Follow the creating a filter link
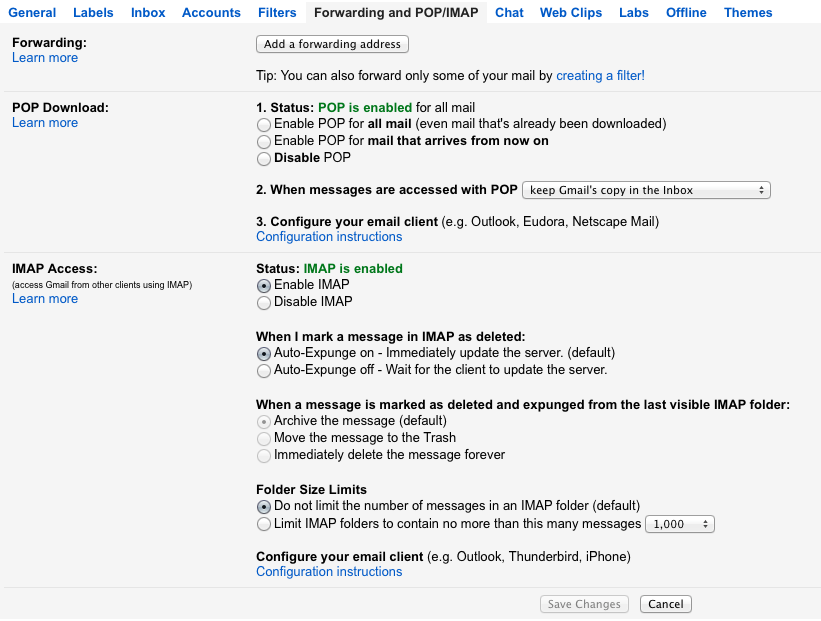This screenshot has width=821, height=621. pos(600,75)
